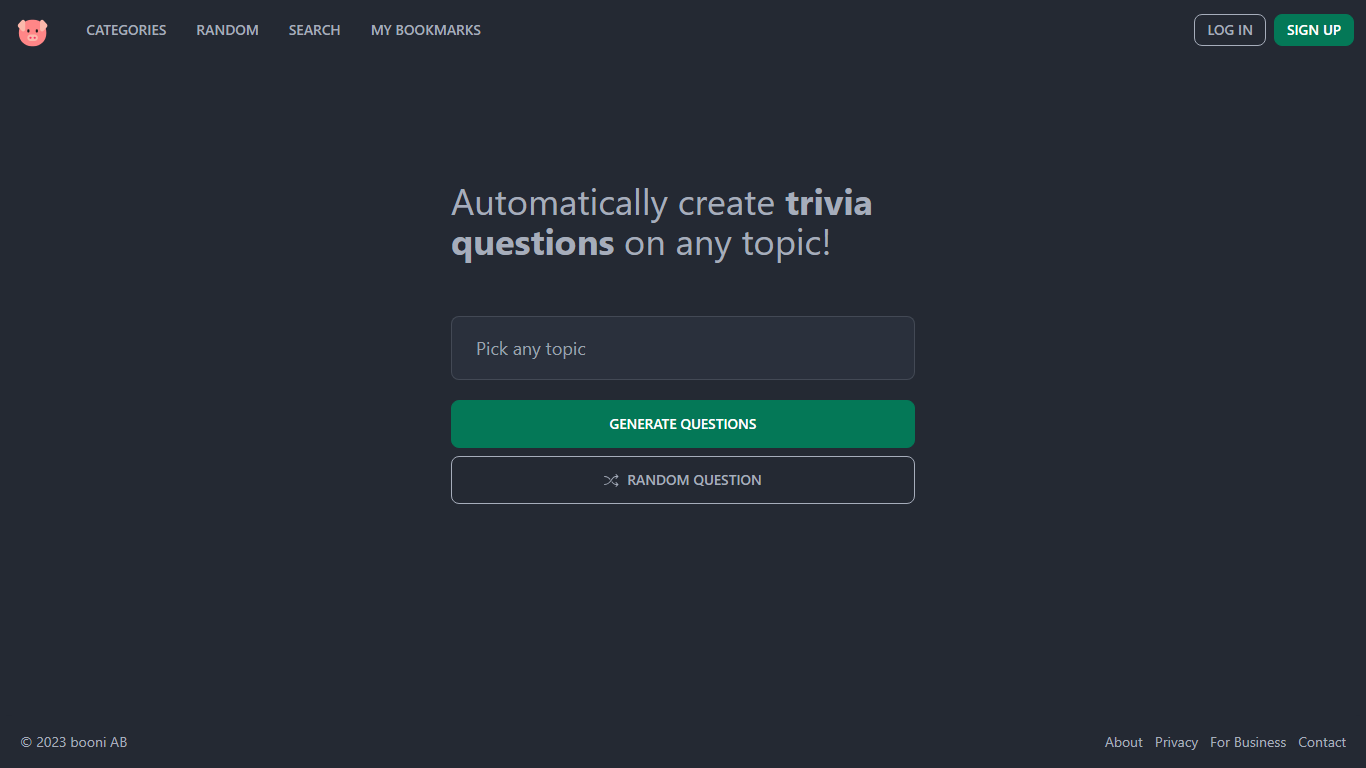Click the "© 2023 booni AB" copyright text
The height and width of the screenshot is (768, 1366).
coord(74,742)
